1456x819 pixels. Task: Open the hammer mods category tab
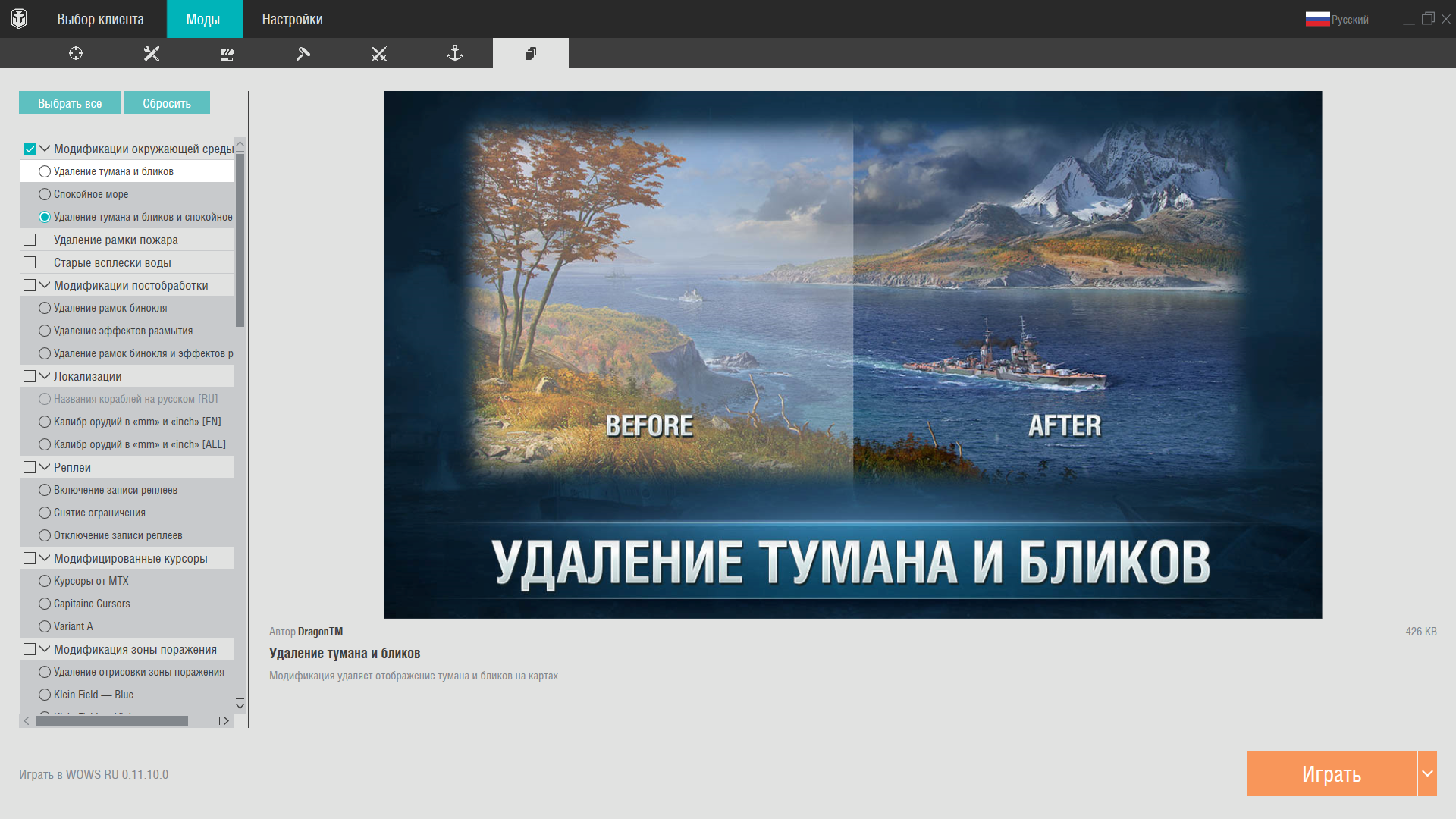click(x=303, y=53)
